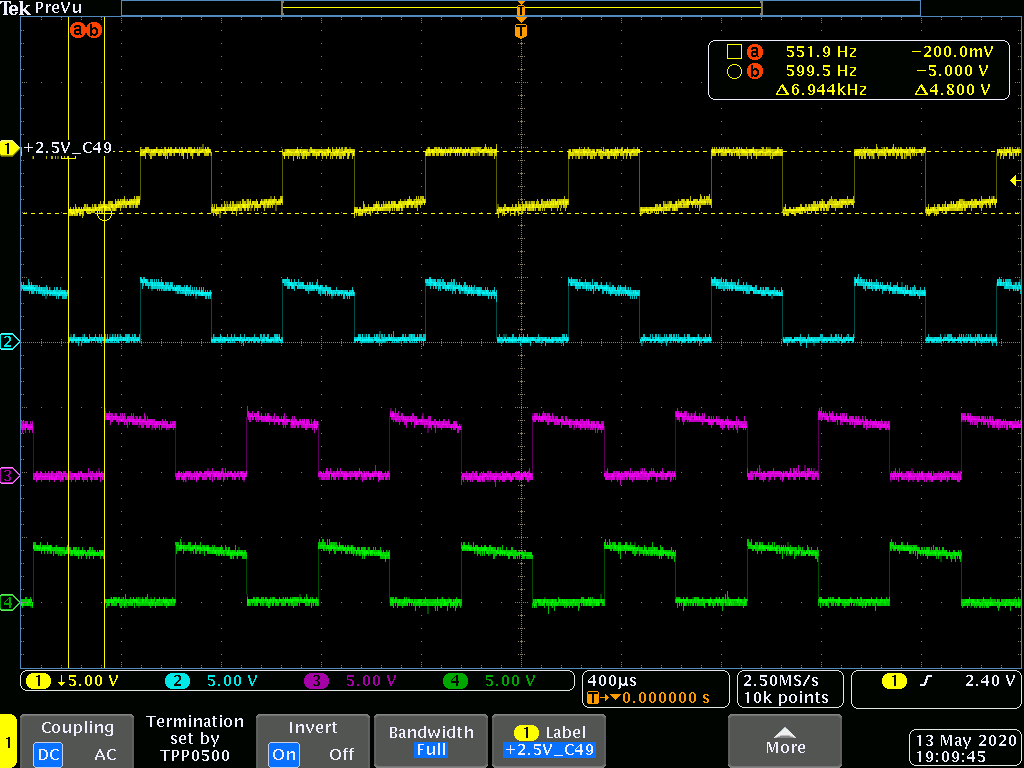This screenshot has width=1024, height=768.
Task: Click cursor b circle on yellow waveform
Action: pyautogui.click(x=104, y=213)
